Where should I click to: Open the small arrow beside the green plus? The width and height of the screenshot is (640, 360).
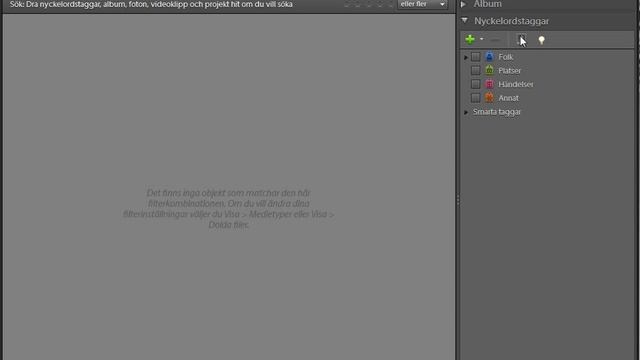[x=482, y=39]
